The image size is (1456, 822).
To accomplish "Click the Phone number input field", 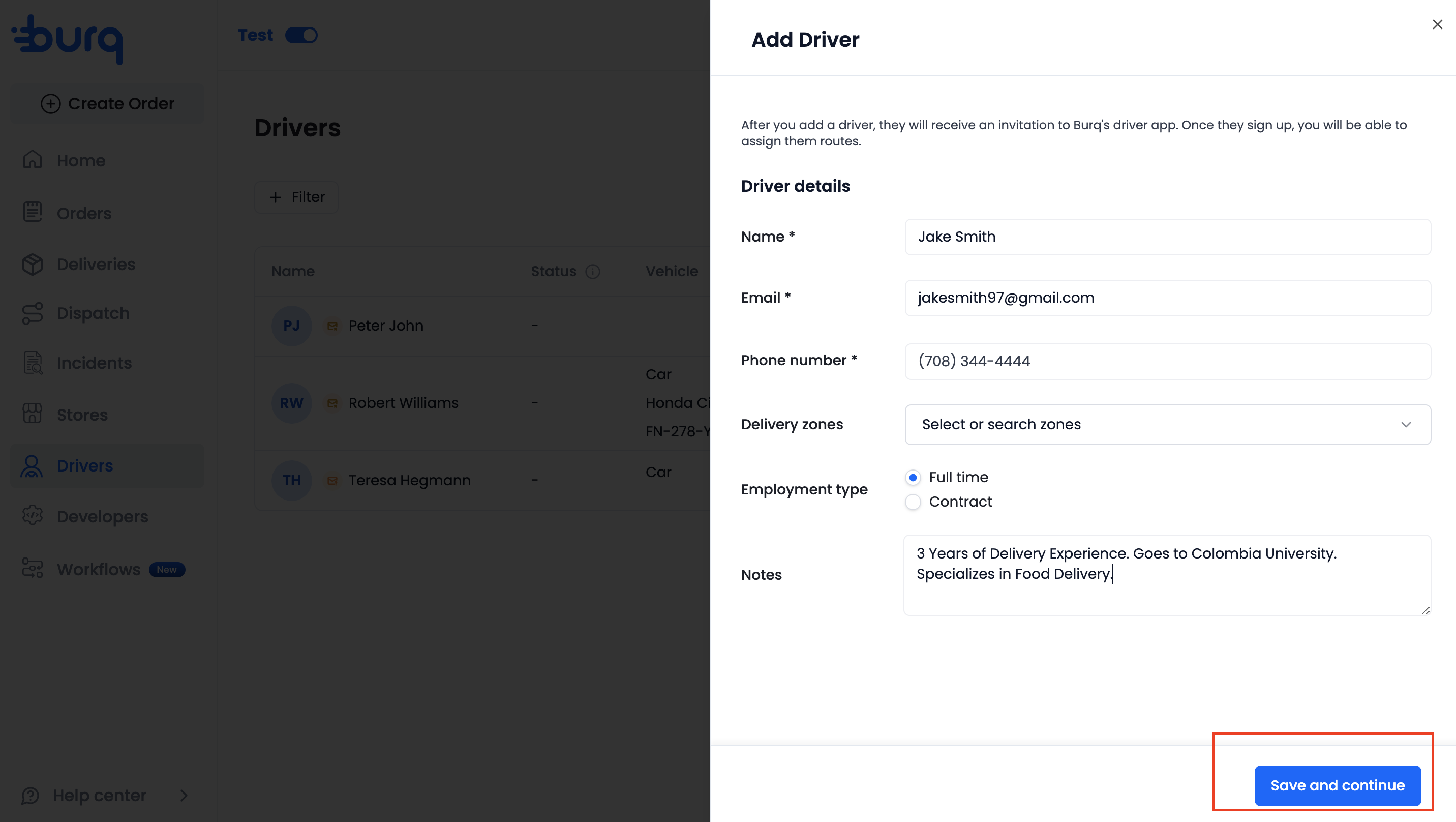I will 1168,362.
